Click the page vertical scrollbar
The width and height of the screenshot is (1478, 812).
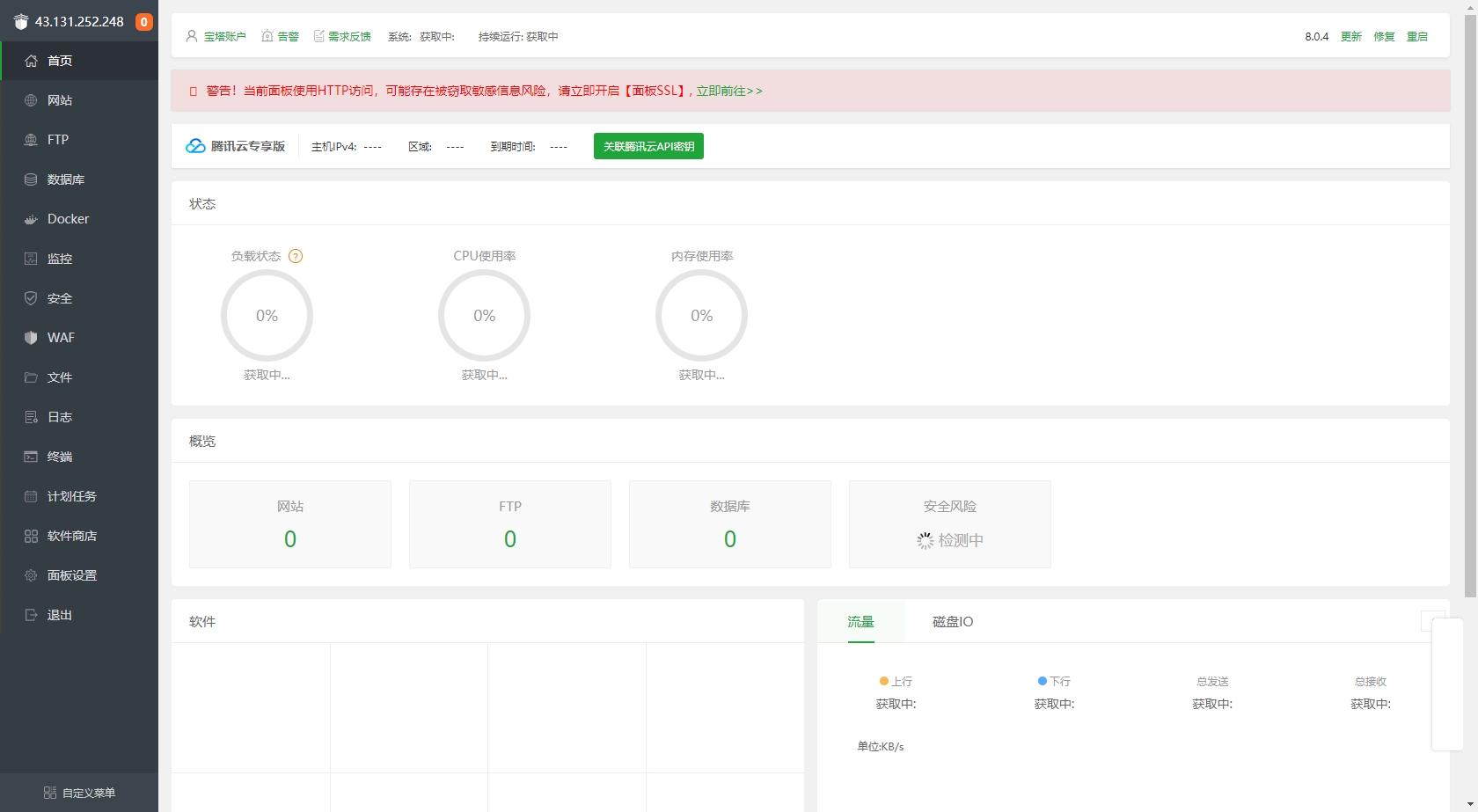tap(1470, 306)
